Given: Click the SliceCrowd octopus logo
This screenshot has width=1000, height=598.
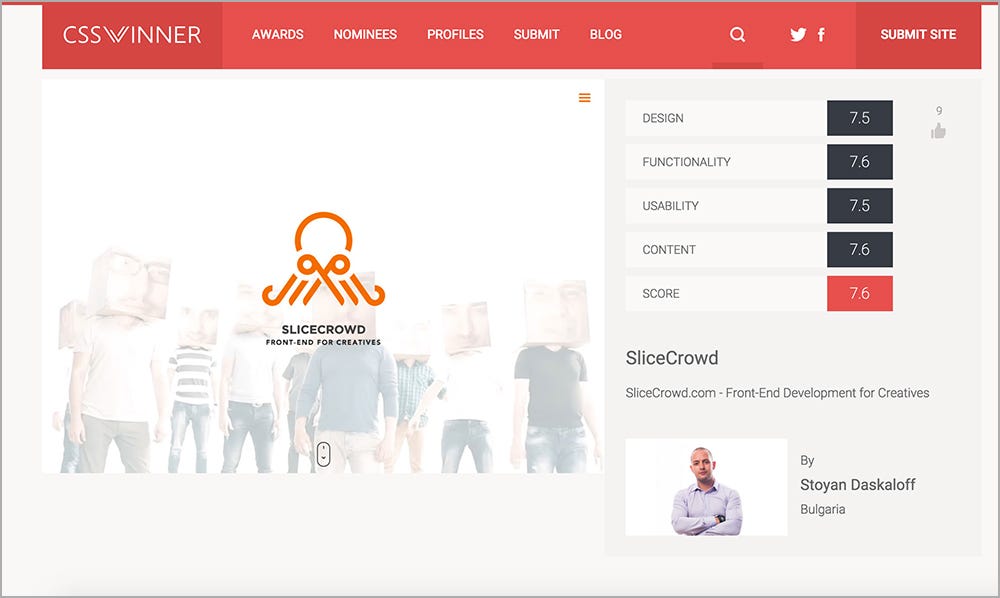Looking at the screenshot, I should tap(323, 259).
